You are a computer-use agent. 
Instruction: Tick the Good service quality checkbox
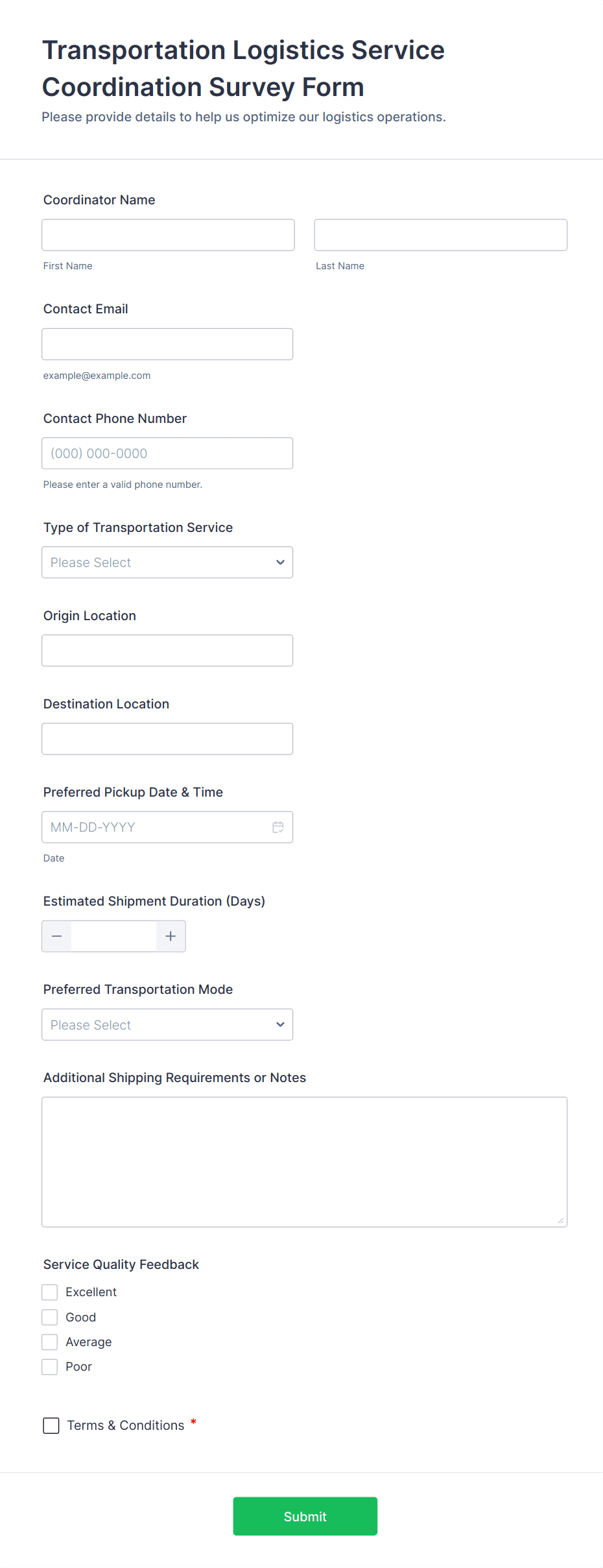pyautogui.click(x=50, y=1317)
